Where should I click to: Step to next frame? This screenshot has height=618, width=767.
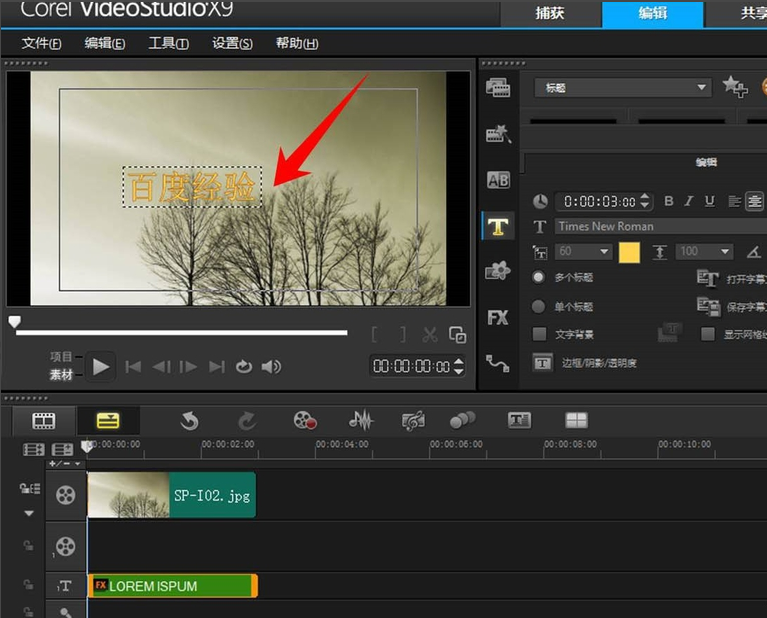[188, 366]
